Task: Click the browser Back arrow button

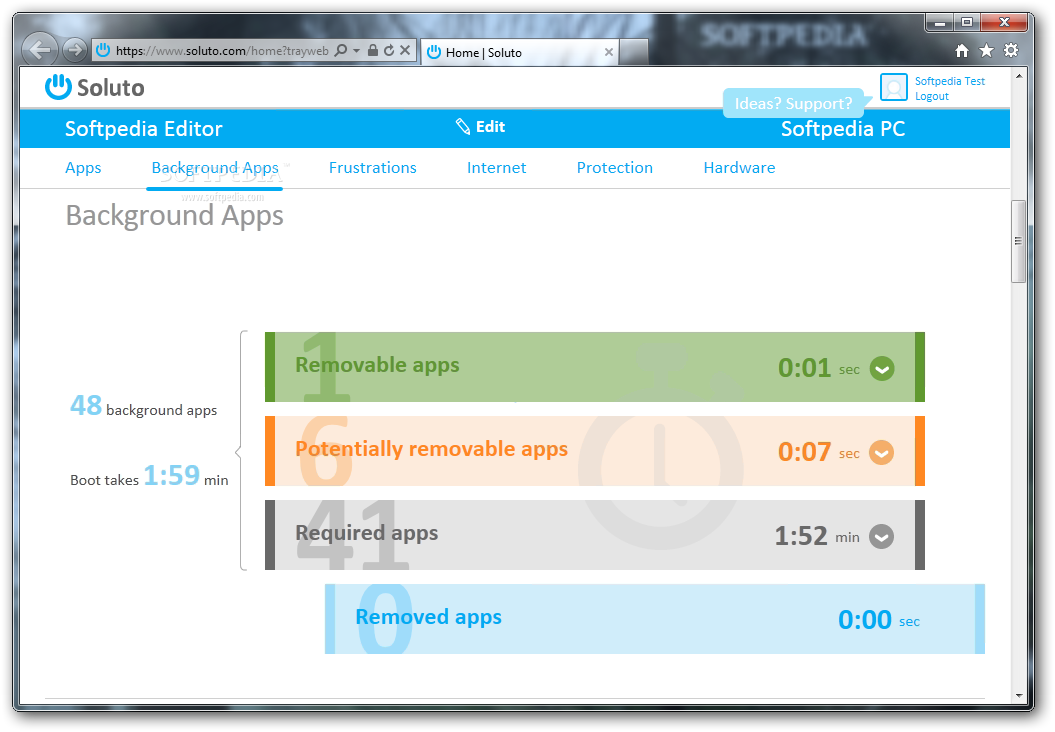Action: (40, 50)
